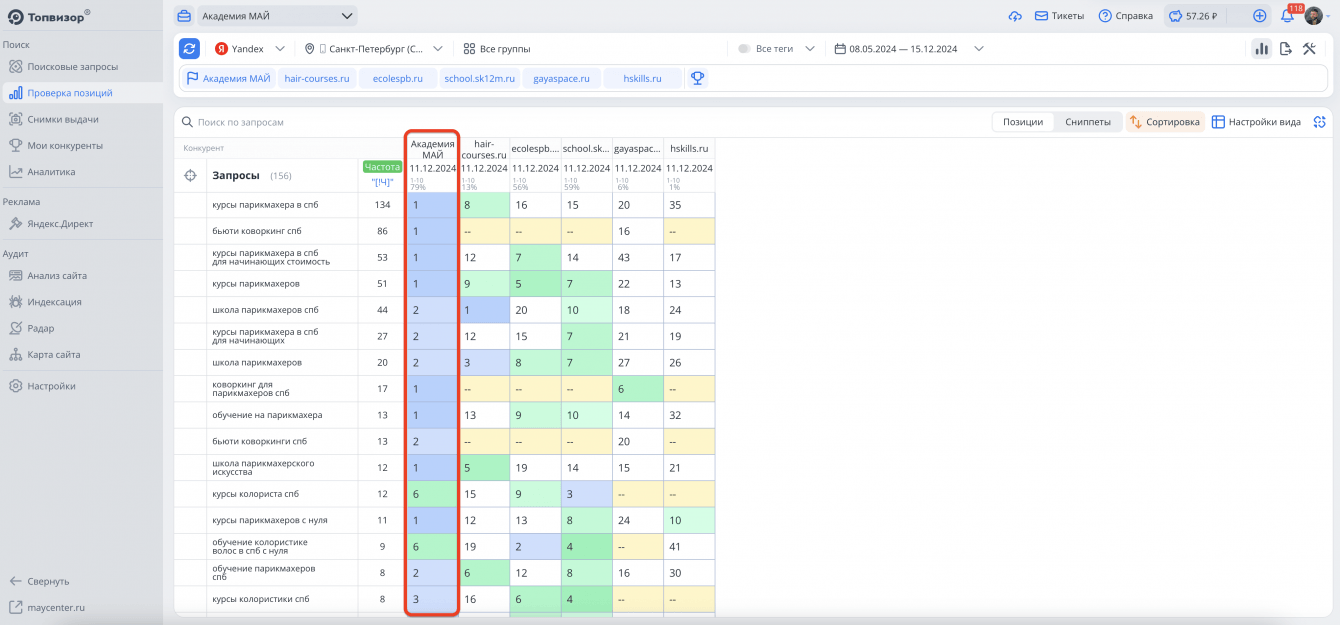1340x625 pixels.
Task: Switch to Сниппеты view
Action: (x=1087, y=122)
